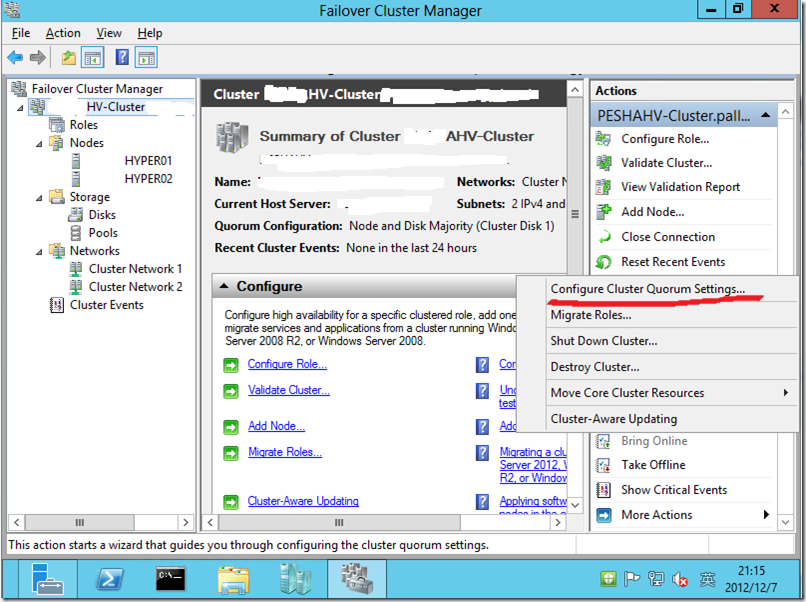Collapse the Configure section
This screenshot has height=602, width=806.
pyautogui.click(x=224, y=286)
